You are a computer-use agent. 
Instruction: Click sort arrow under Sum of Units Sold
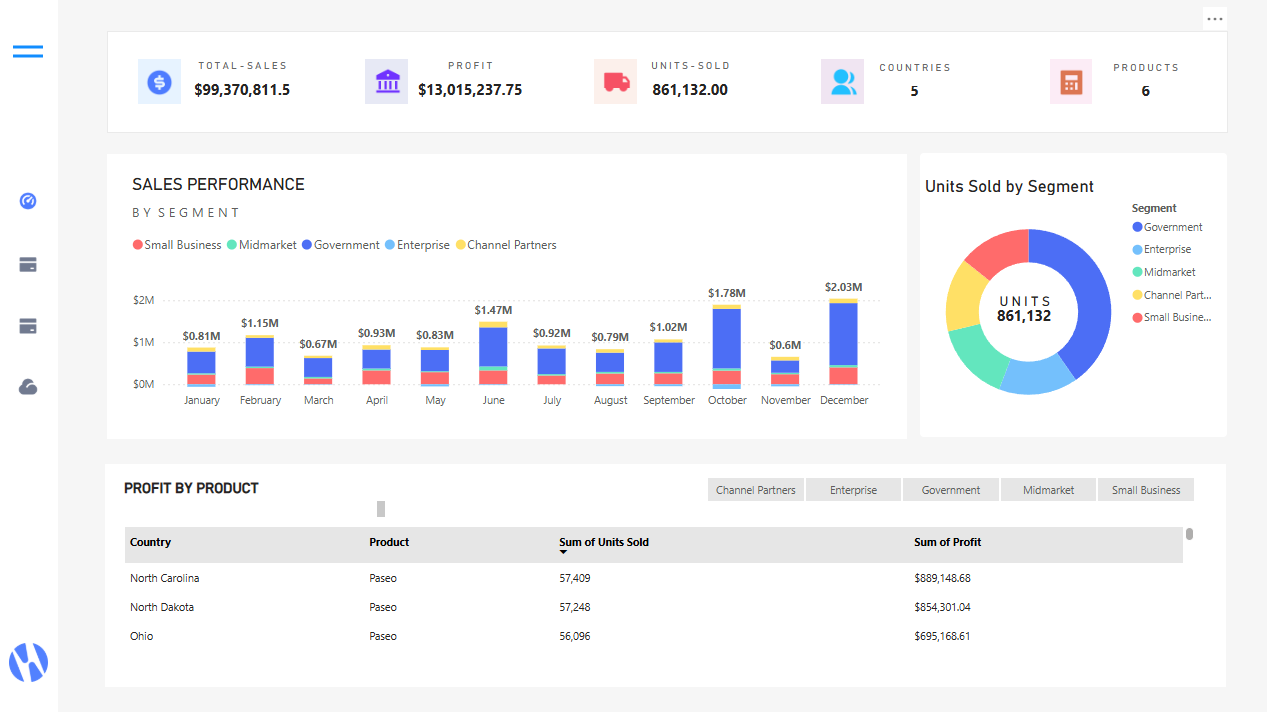(x=564, y=553)
